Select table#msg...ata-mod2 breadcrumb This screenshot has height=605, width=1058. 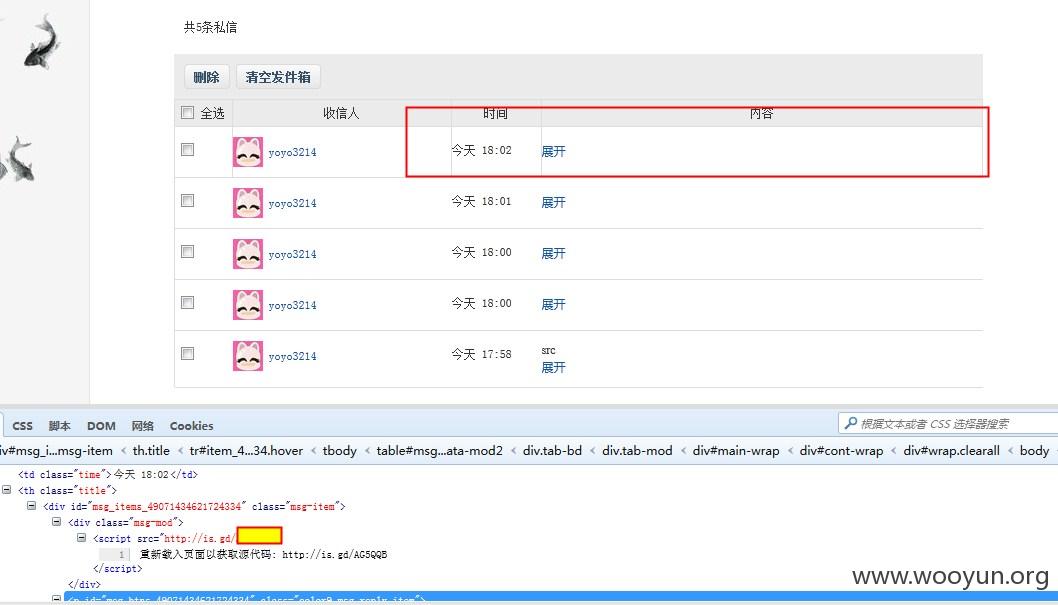(x=439, y=451)
